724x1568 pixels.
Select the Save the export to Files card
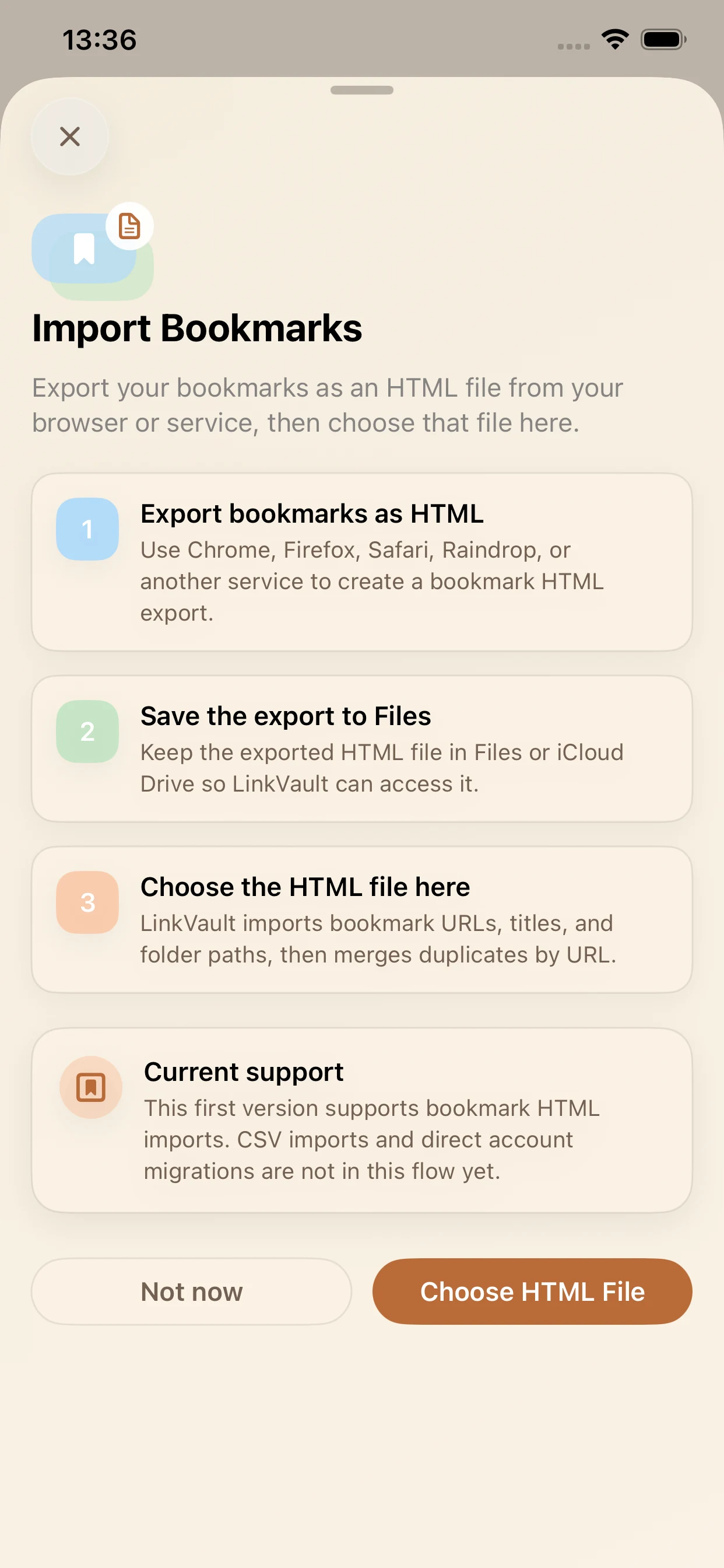[361, 747]
